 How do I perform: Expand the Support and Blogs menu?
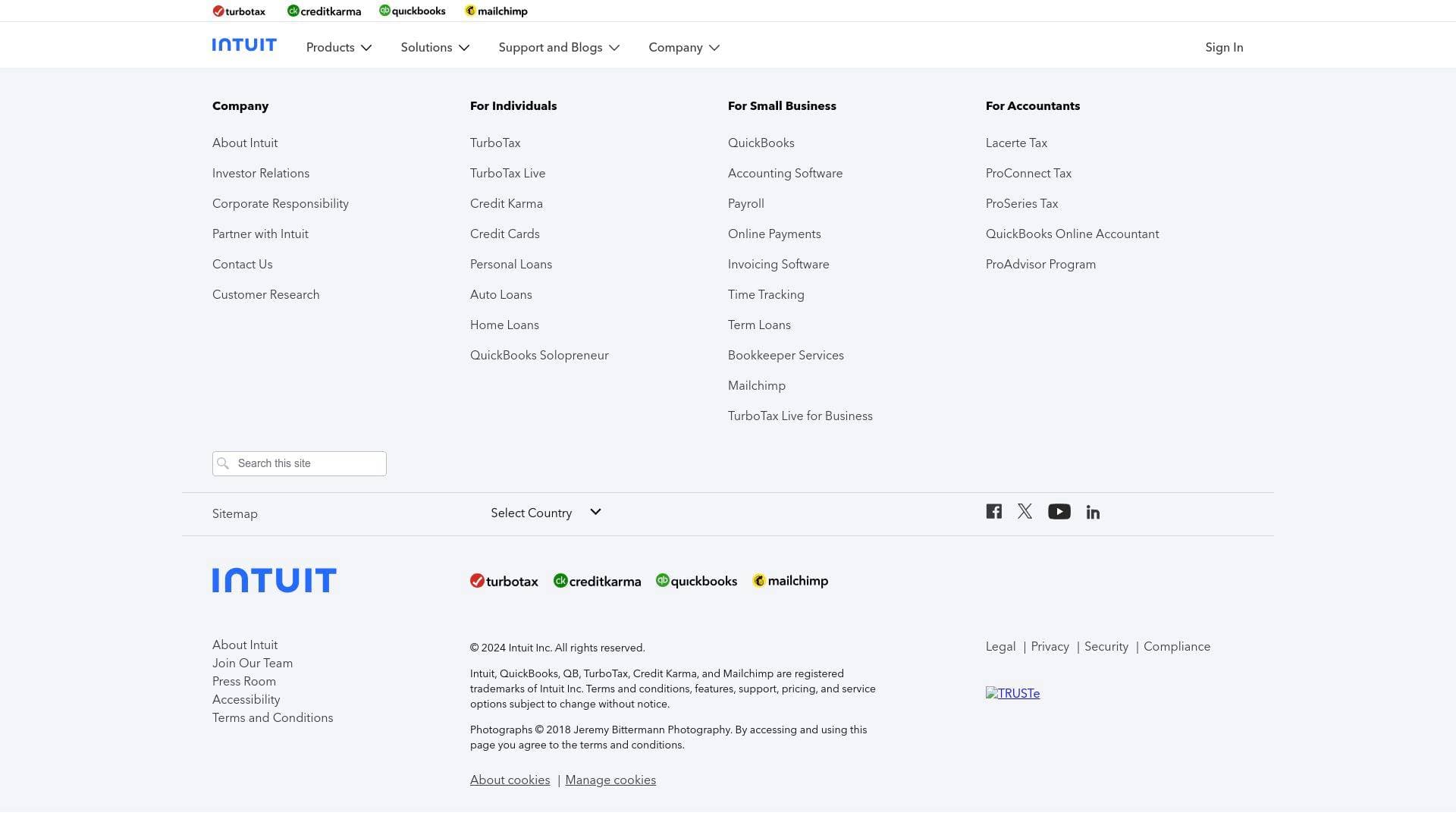(558, 47)
